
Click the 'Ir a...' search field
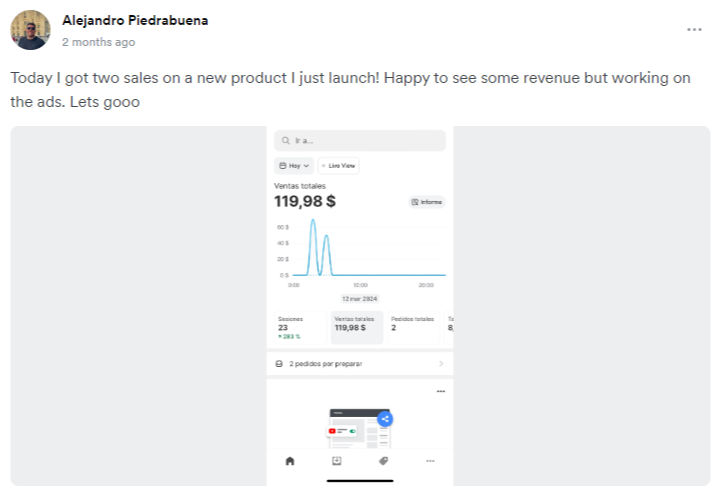click(360, 141)
